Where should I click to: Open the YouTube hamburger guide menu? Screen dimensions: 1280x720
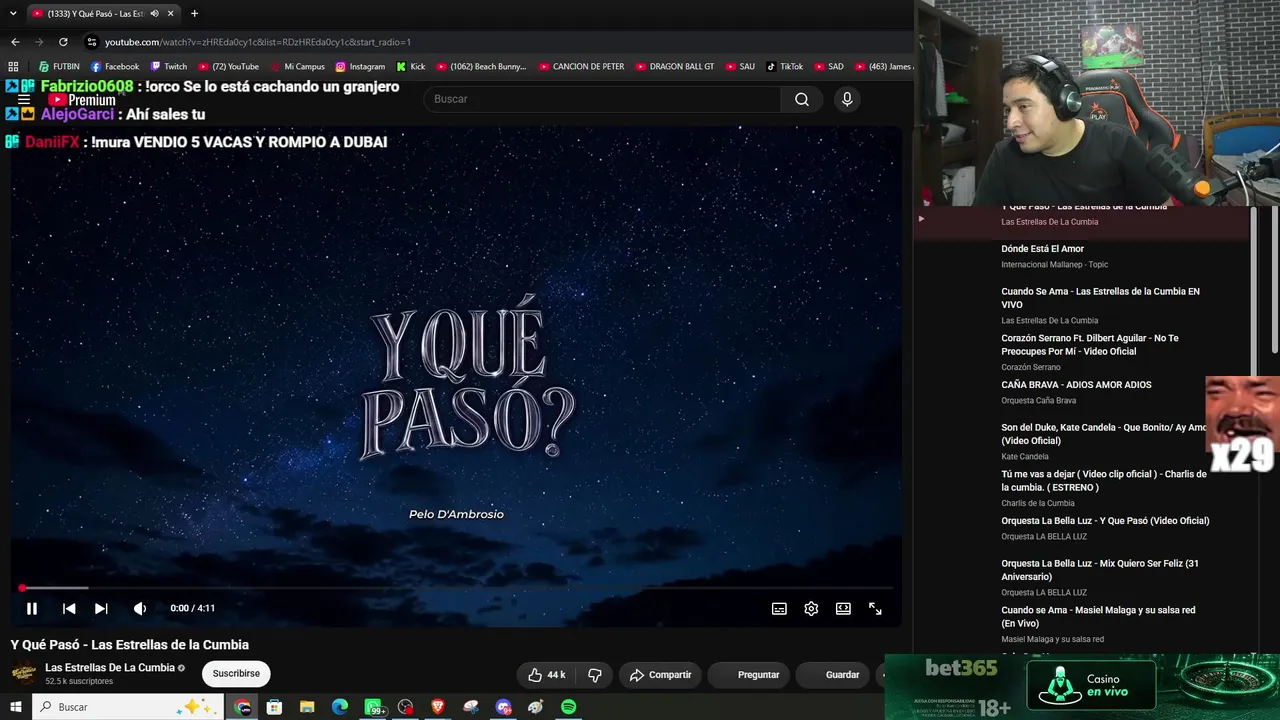tap(24, 100)
